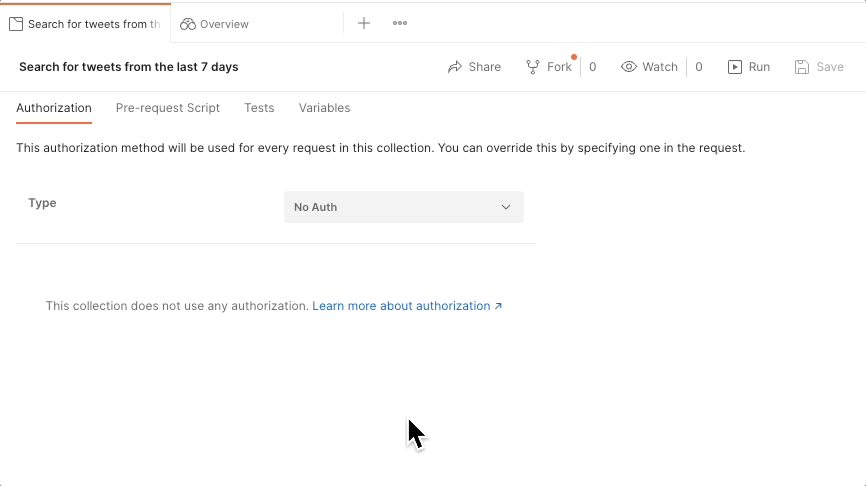Open a new tab with plus icon

click(363, 23)
